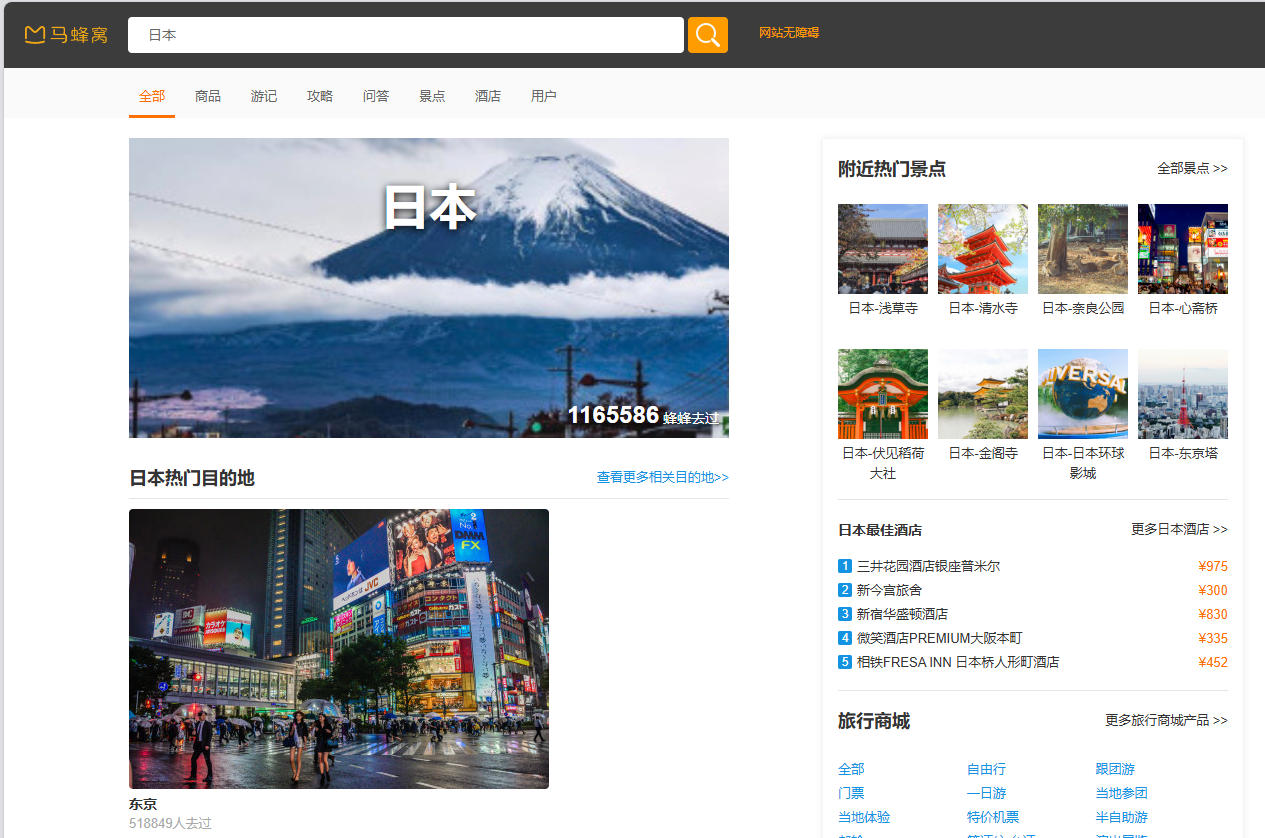This screenshot has width=1265, height=838.
Task: Open the 日本-伏见稻荷大社 shrine thumbnail
Action: tap(882, 394)
